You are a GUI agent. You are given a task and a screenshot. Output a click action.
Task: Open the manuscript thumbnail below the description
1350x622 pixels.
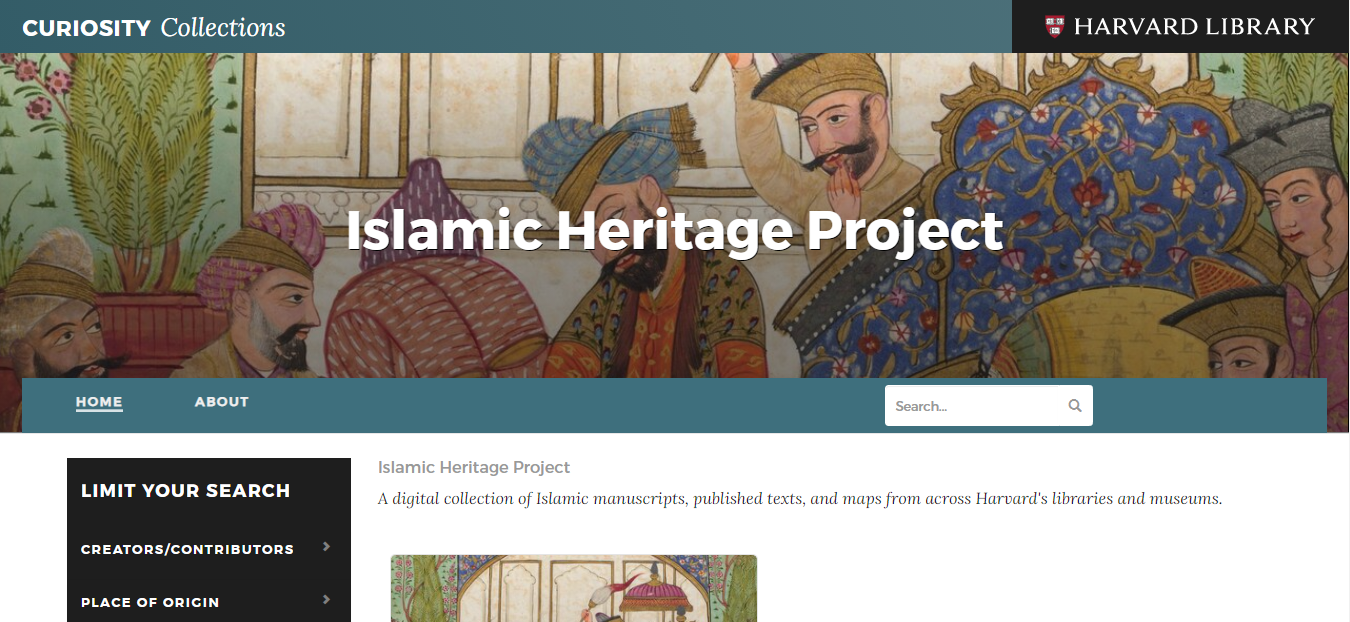(574, 589)
